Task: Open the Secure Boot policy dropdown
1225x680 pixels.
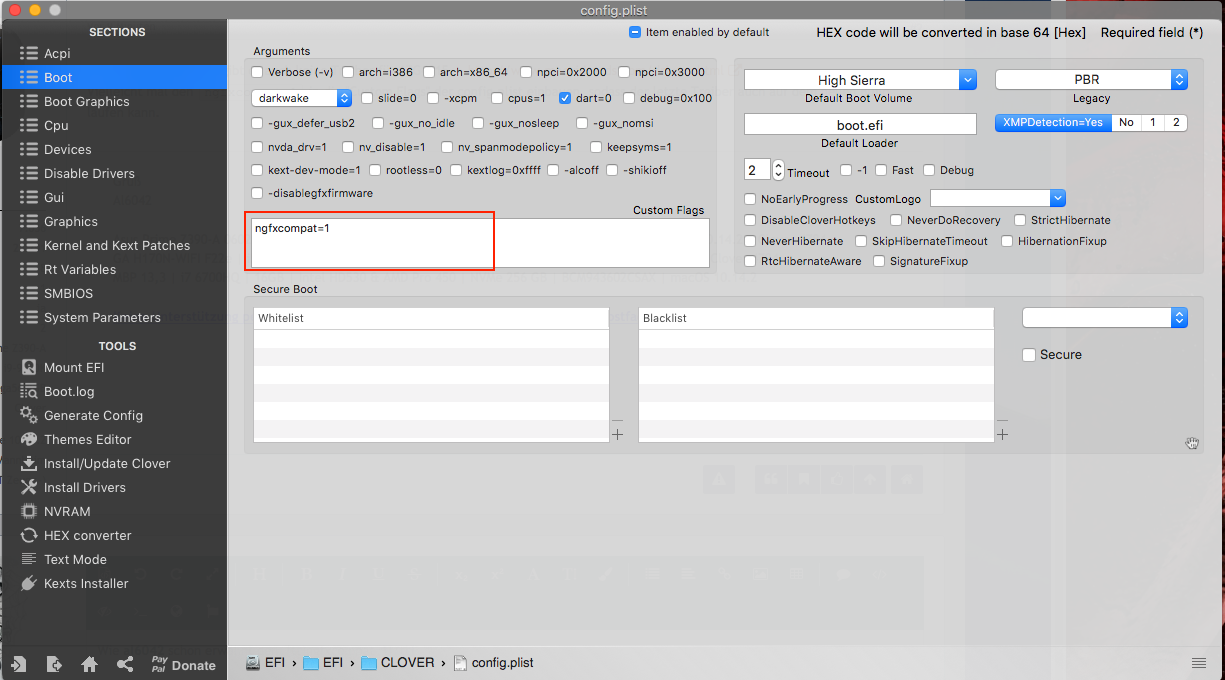Action: pos(1105,317)
